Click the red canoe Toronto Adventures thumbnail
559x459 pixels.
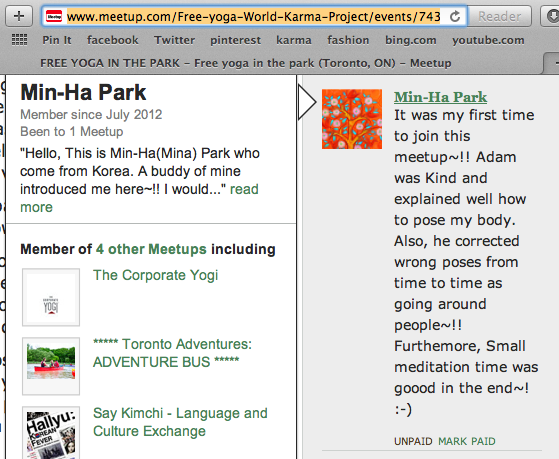pyautogui.click(x=51, y=366)
